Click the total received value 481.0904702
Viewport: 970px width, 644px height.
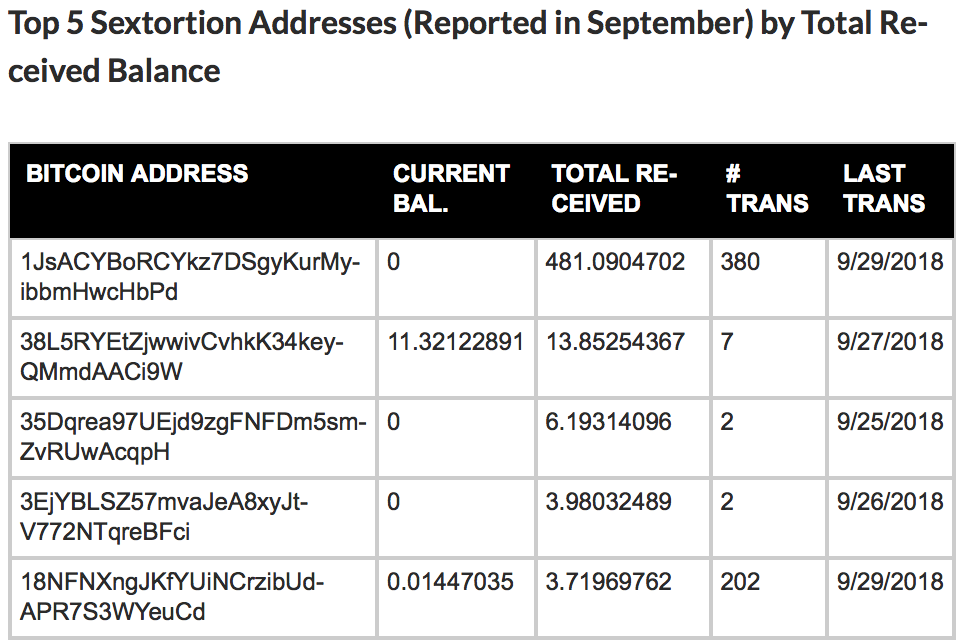(615, 262)
